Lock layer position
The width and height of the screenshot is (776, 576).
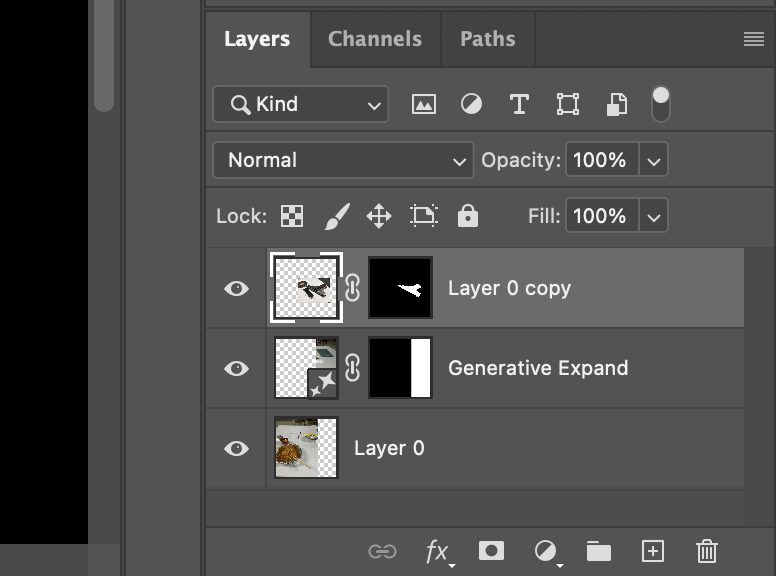point(379,216)
